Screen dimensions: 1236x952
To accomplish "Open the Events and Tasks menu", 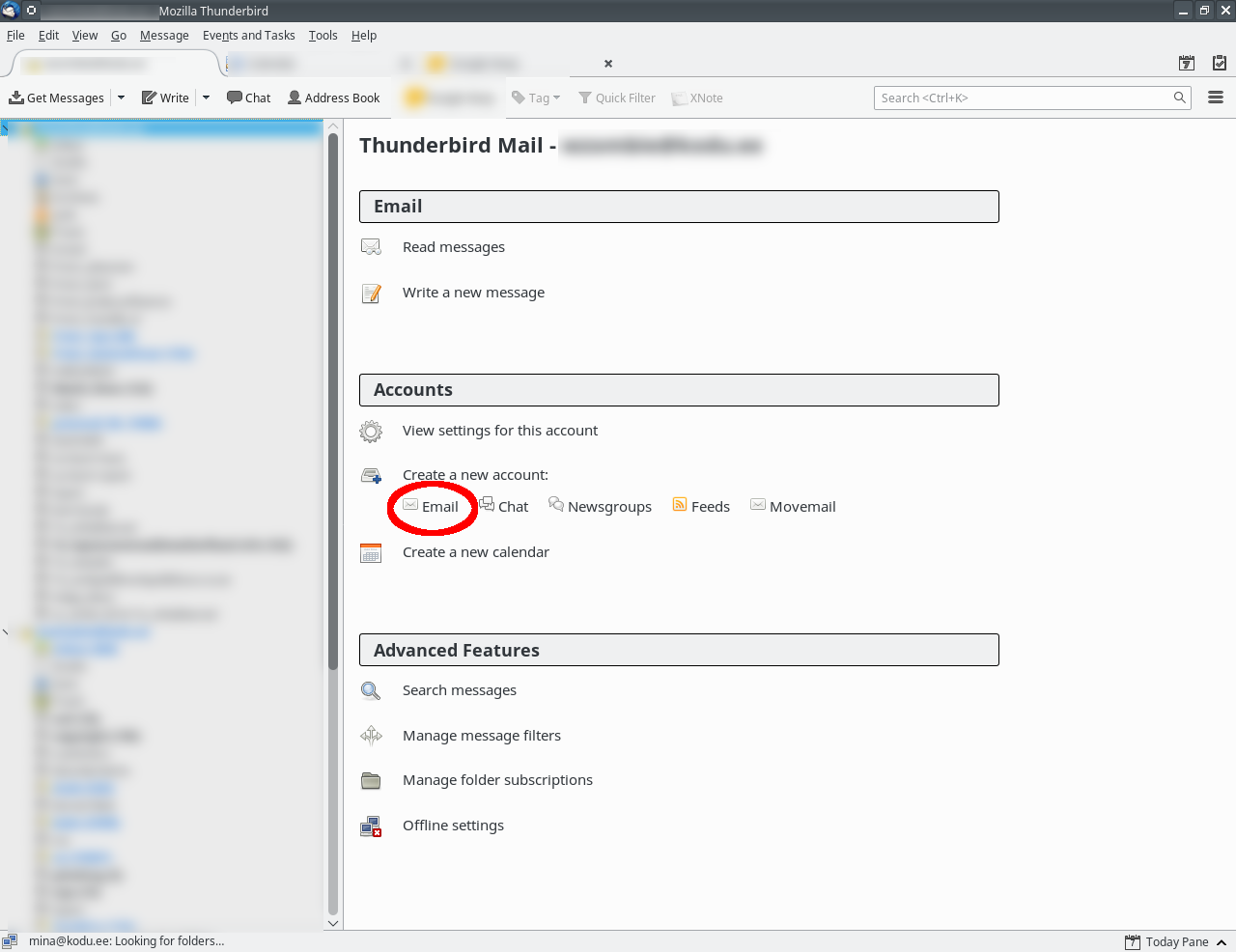I will (x=249, y=36).
